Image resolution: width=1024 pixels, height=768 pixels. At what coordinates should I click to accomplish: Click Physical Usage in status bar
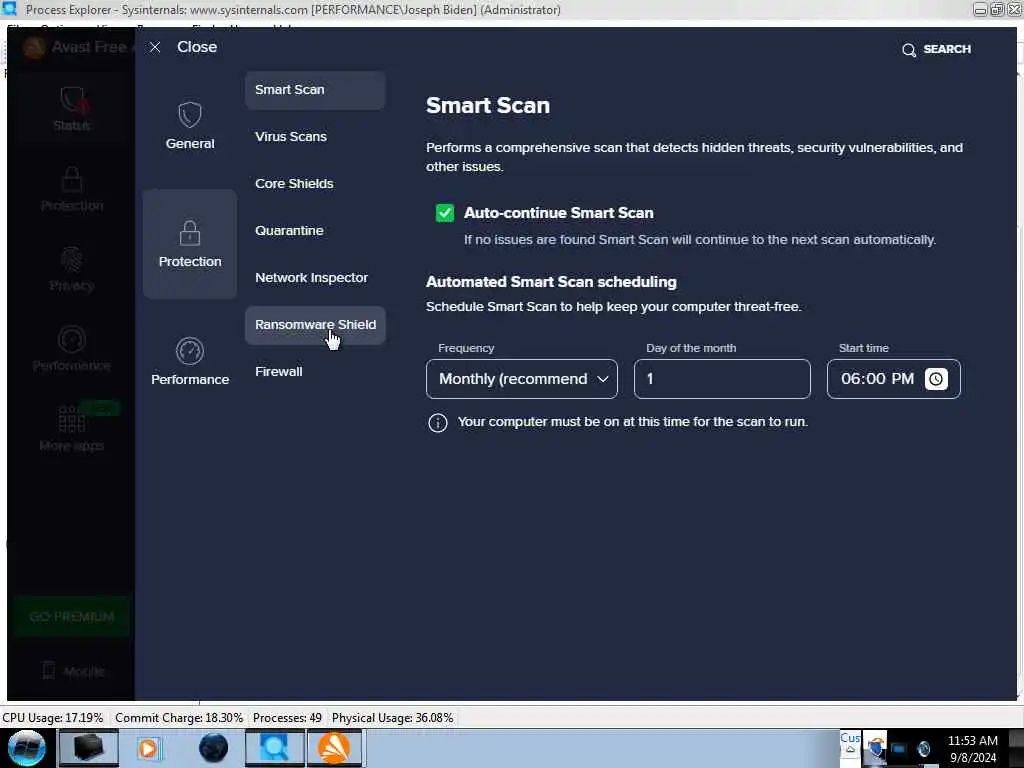[x=392, y=718]
